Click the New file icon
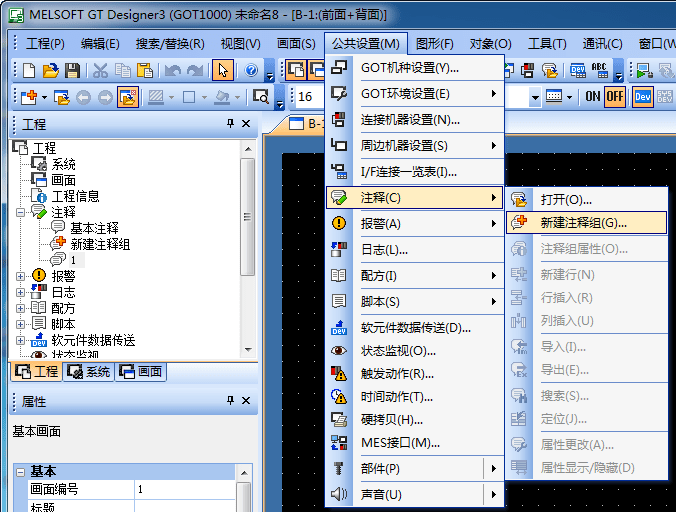Screen dimensions: 676x512 tap(29, 70)
